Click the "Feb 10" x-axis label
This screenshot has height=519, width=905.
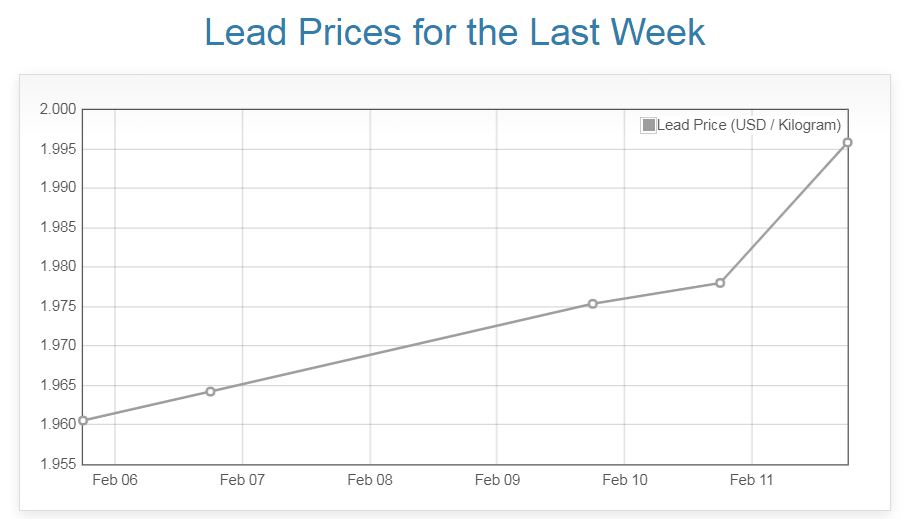coord(625,480)
